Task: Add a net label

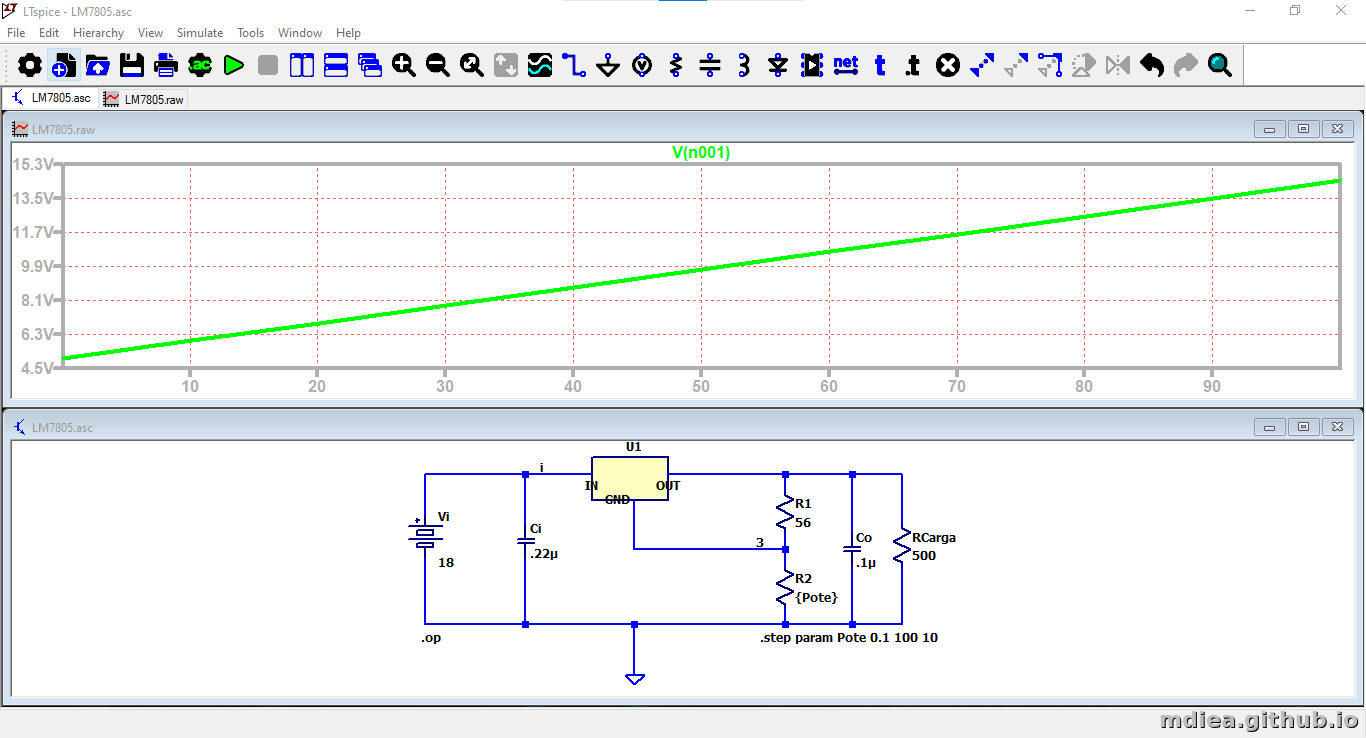Action: 846,66
